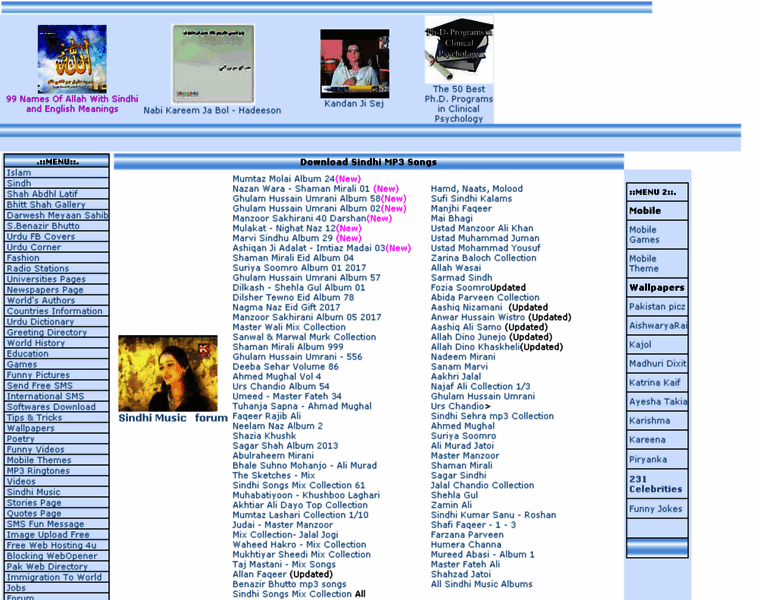Open Marvi Sindhu Album 29 link
Screen dimensions: 760x600
pyautogui.click(x=283, y=238)
